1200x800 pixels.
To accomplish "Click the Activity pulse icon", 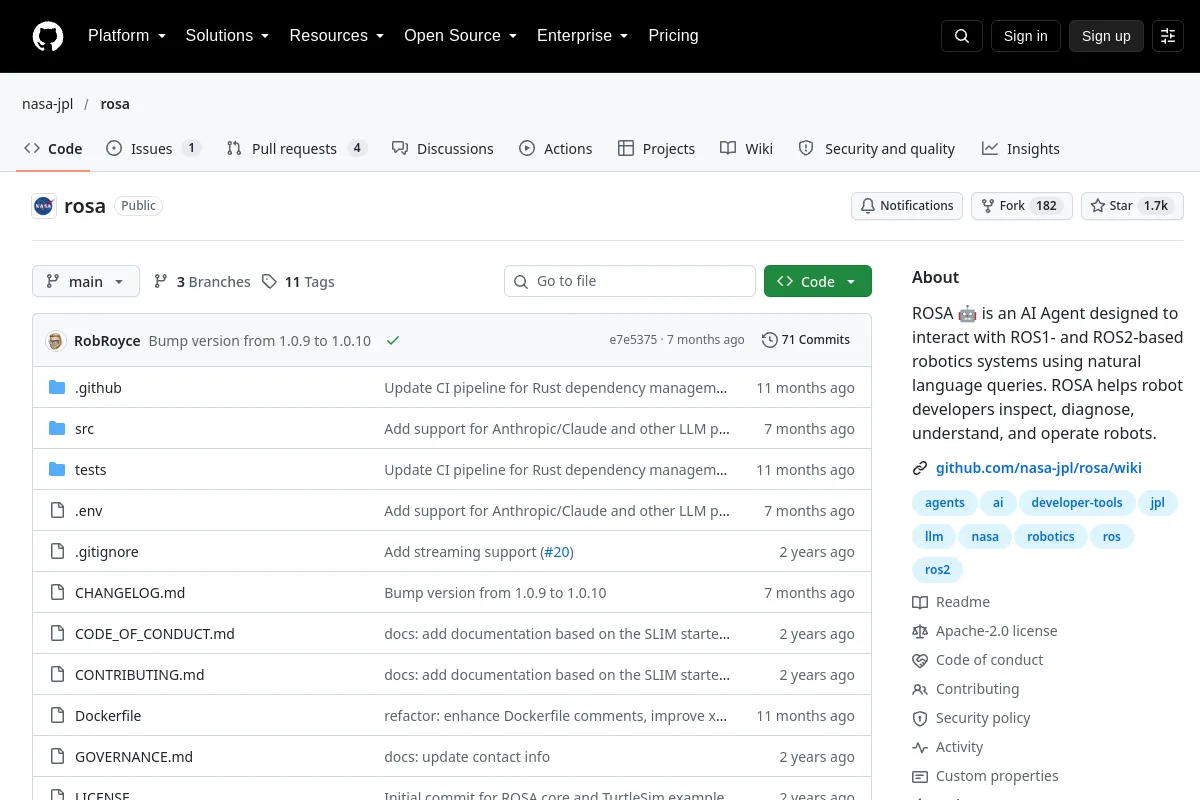I will pyautogui.click(x=920, y=747).
